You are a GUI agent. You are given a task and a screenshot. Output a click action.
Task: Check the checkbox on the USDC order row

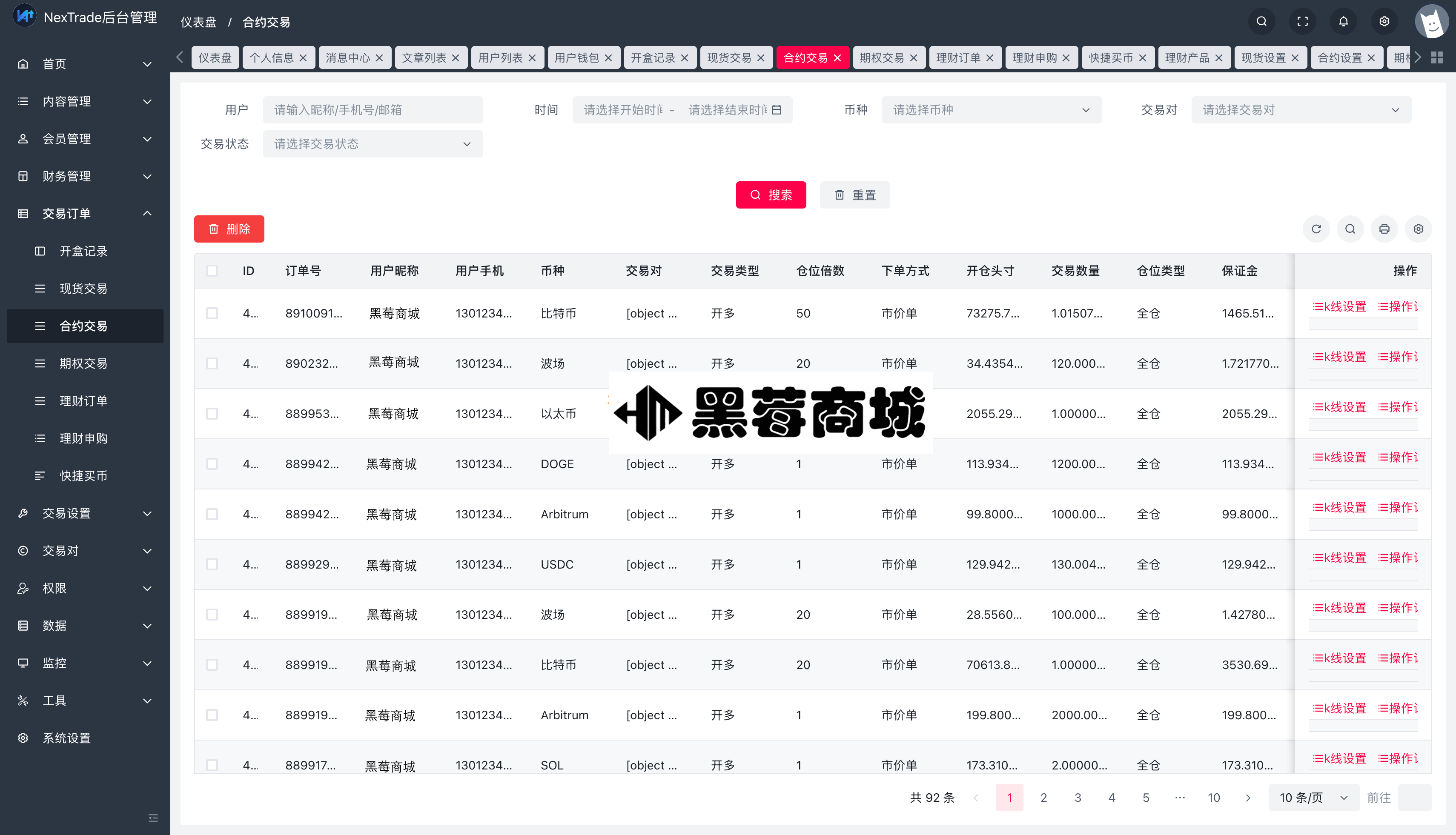[212, 564]
